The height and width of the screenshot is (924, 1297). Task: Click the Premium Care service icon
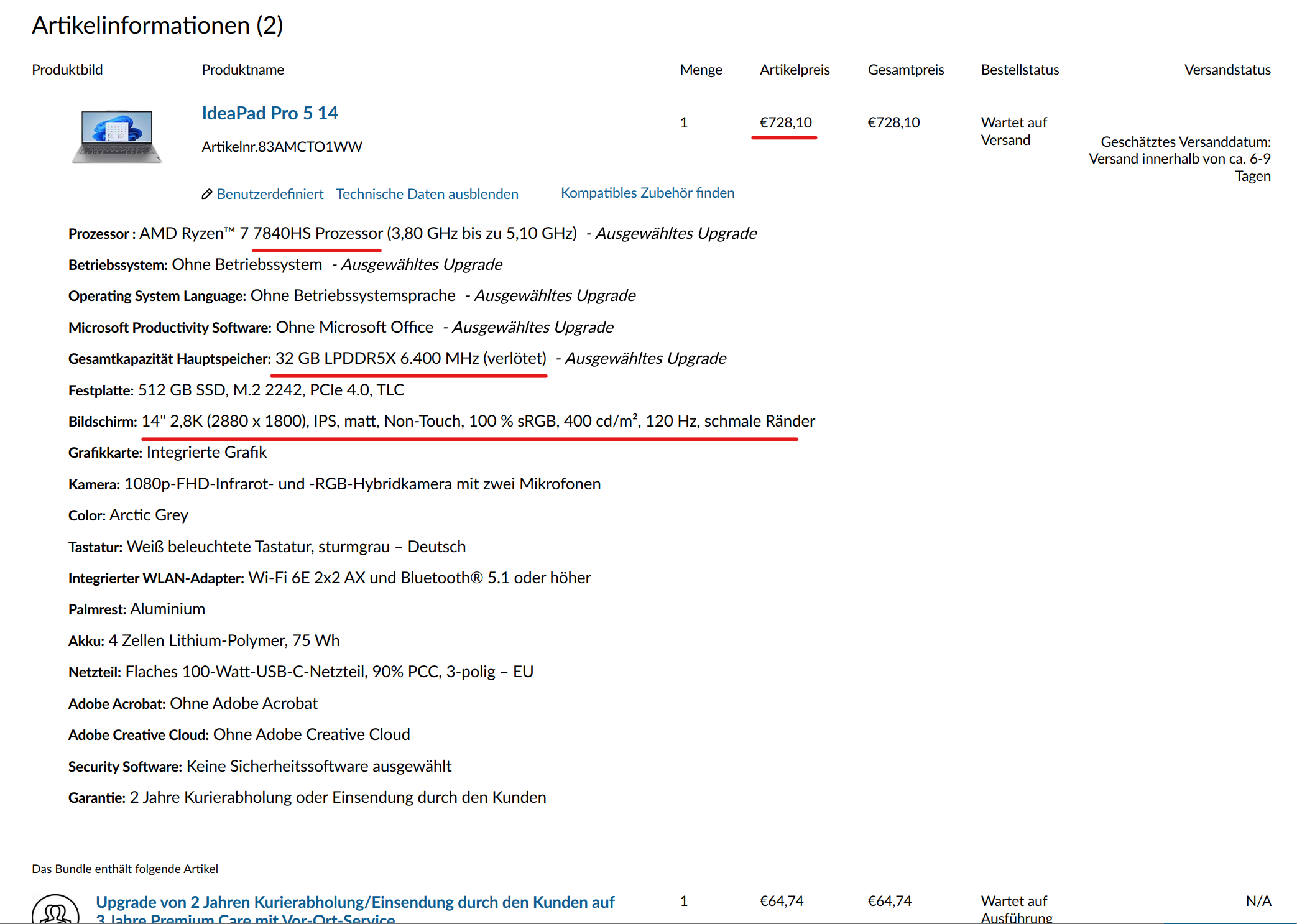coord(55,910)
